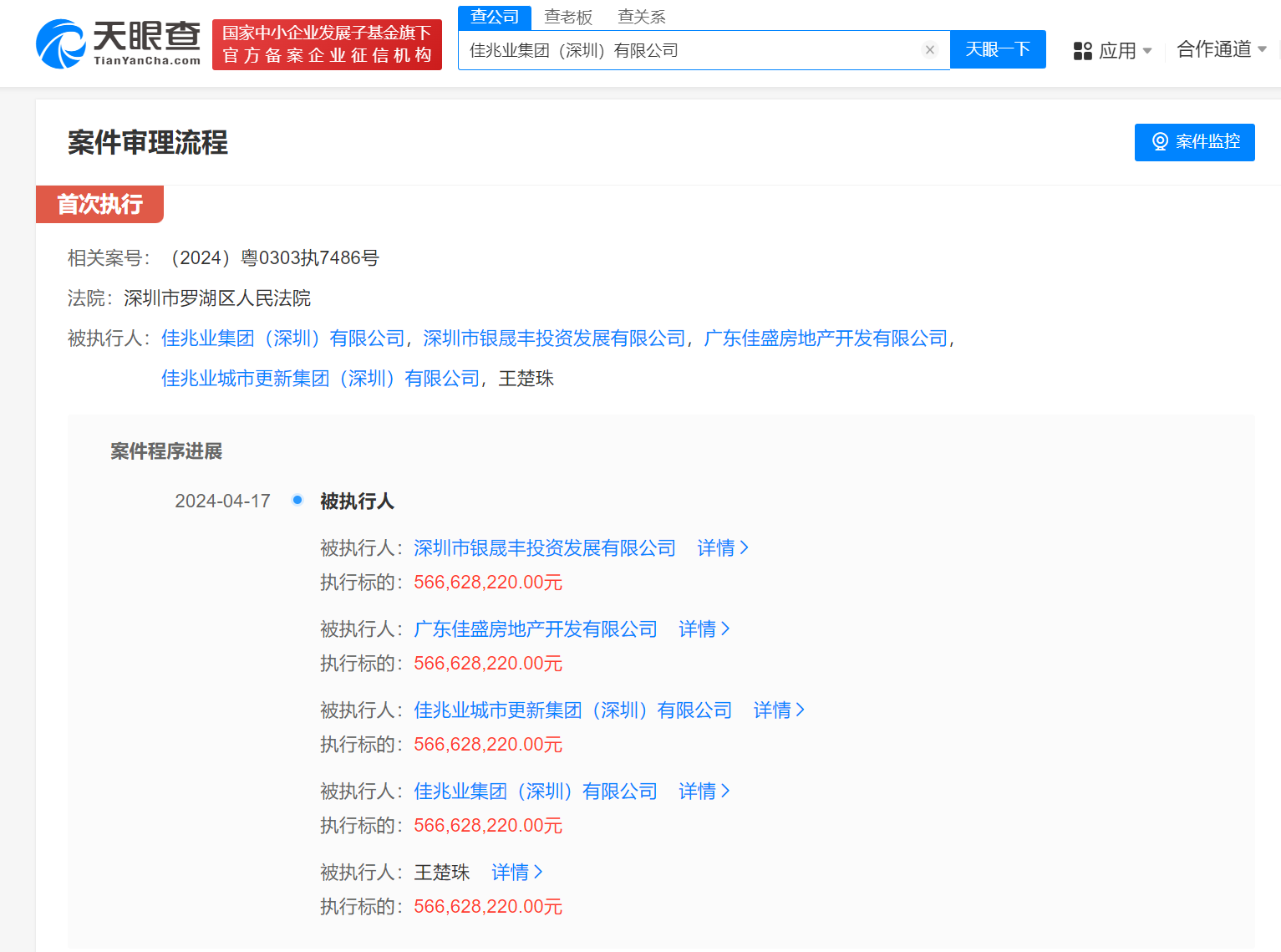The height and width of the screenshot is (952, 1281).
Task: Click the 案件监控 button
Action: tap(1194, 142)
